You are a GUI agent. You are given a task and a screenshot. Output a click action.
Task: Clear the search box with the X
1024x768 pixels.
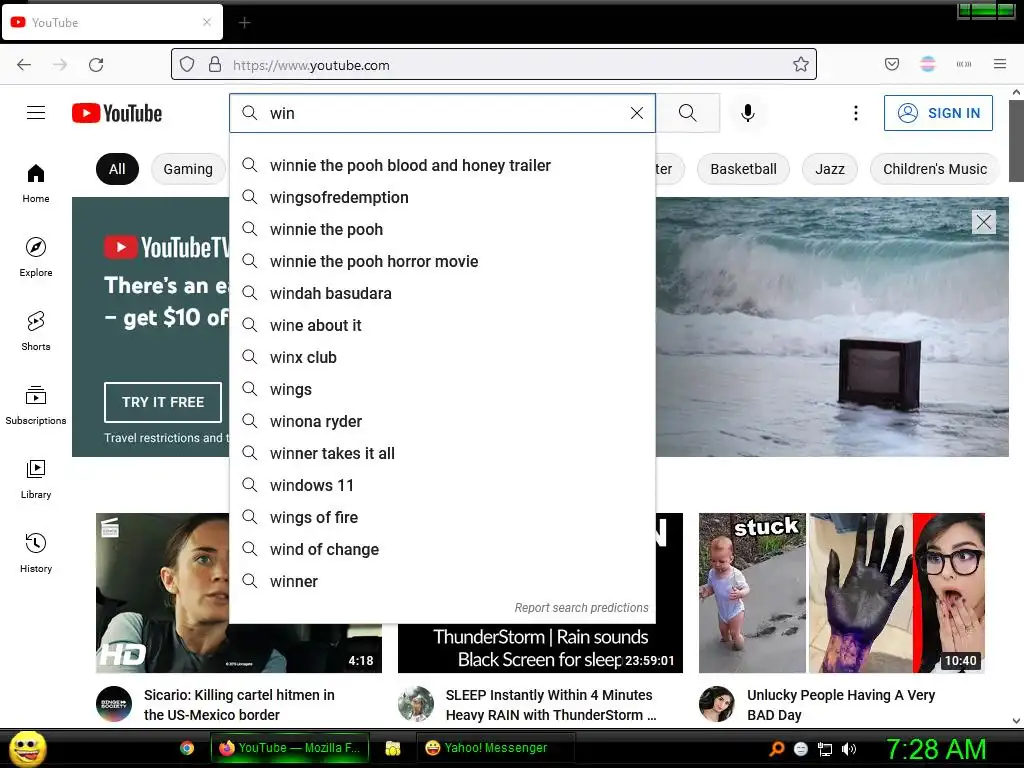click(637, 113)
